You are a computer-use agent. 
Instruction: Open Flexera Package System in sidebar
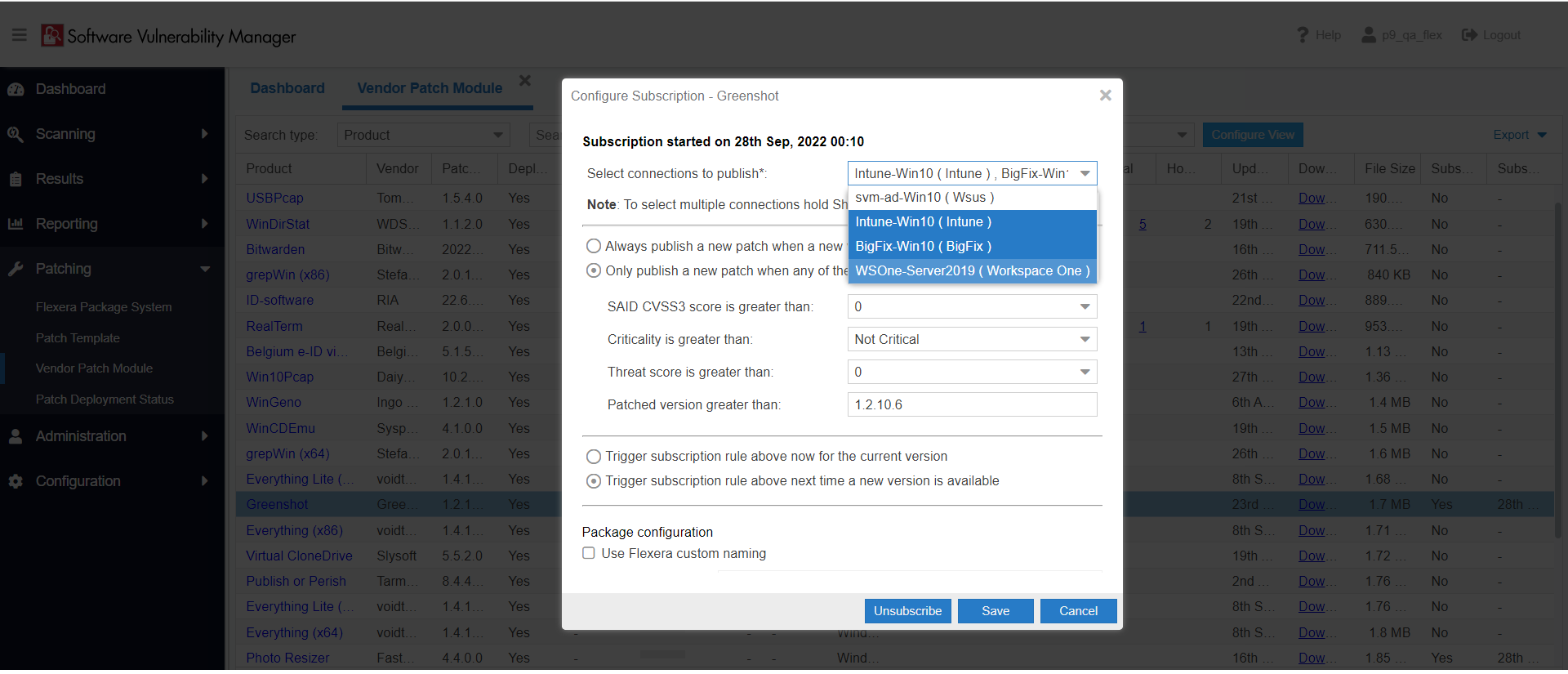click(104, 307)
